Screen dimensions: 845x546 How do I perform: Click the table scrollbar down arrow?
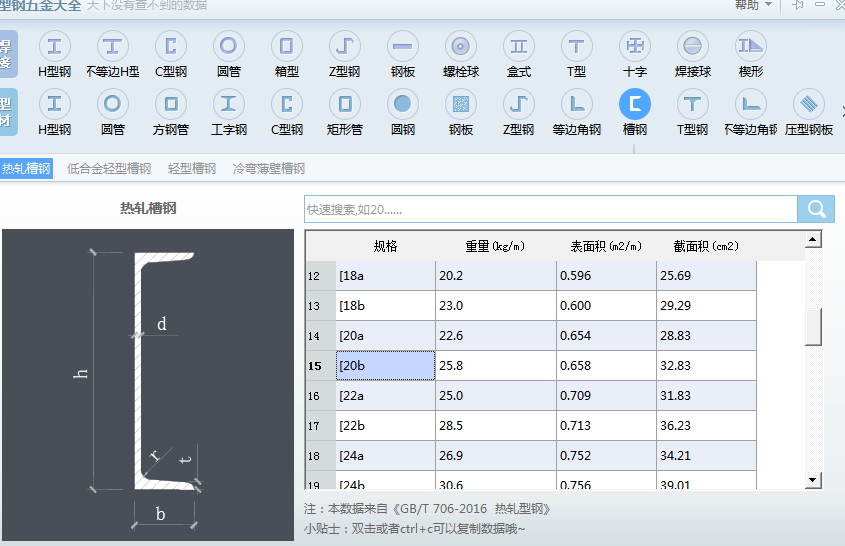813,480
